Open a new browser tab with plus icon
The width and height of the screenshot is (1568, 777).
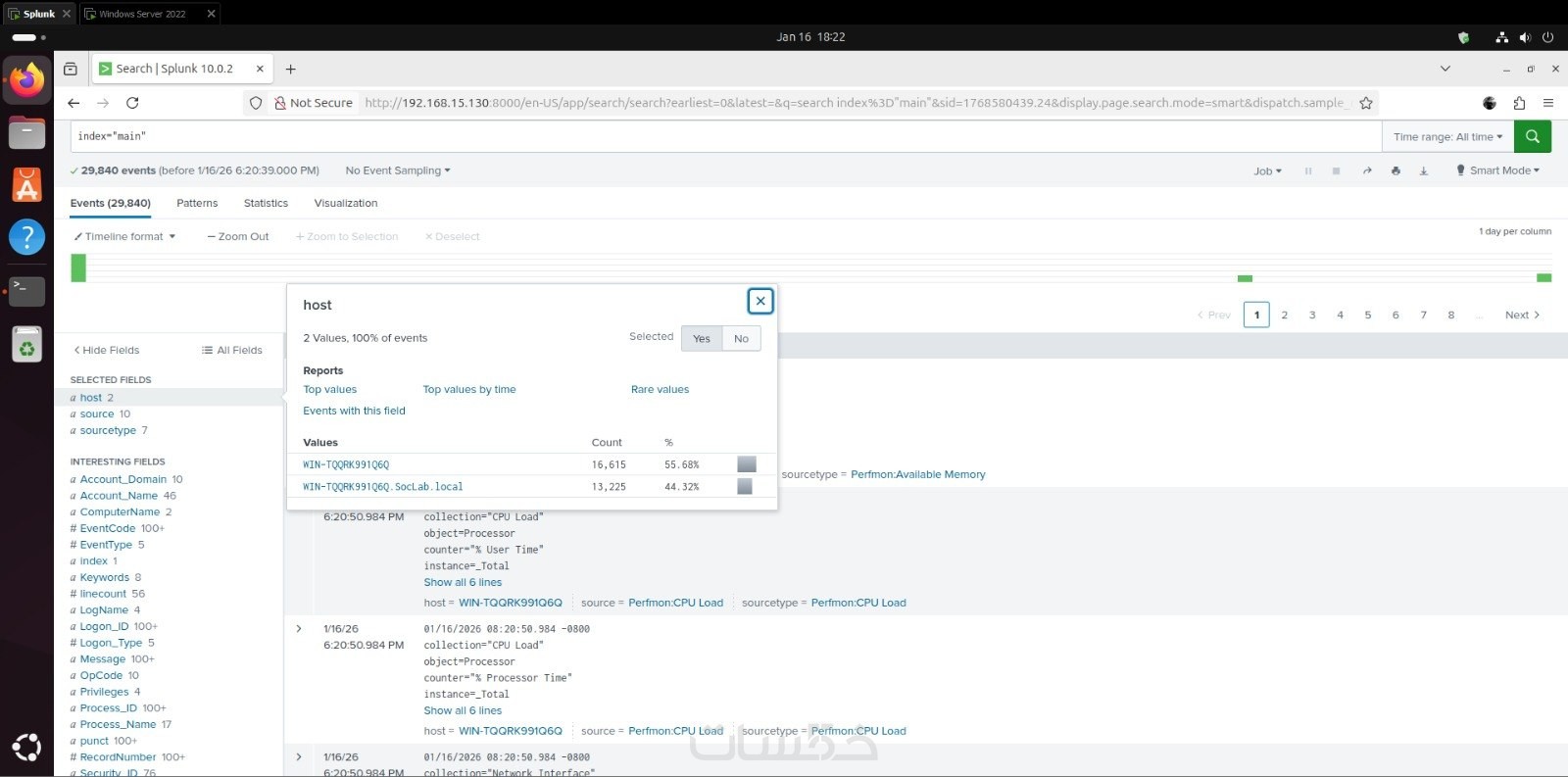pyautogui.click(x=290, y=69)
